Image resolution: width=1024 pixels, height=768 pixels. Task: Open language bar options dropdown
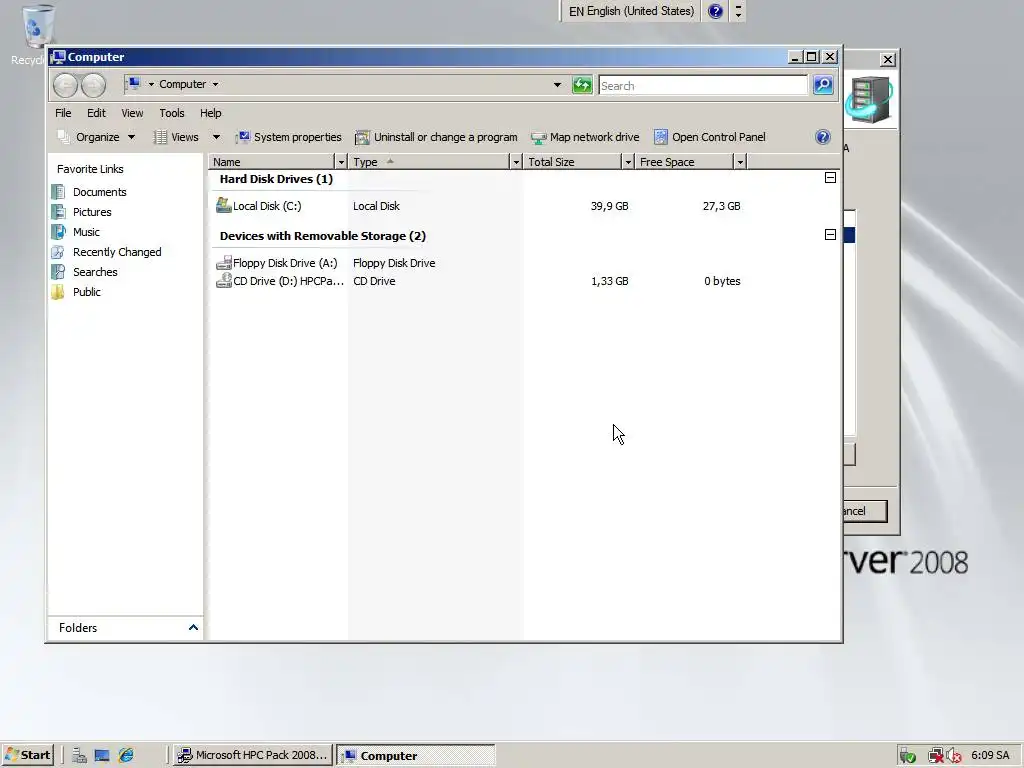pyautogui.click(x=738, y=11)
